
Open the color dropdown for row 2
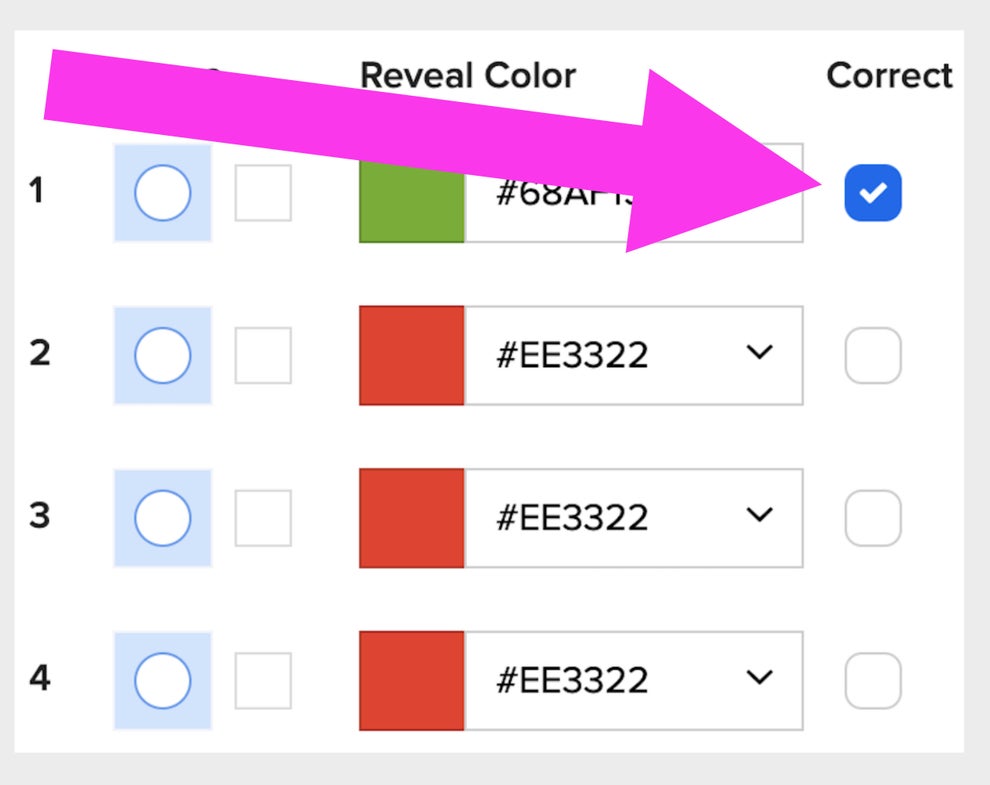pos(760,354)
